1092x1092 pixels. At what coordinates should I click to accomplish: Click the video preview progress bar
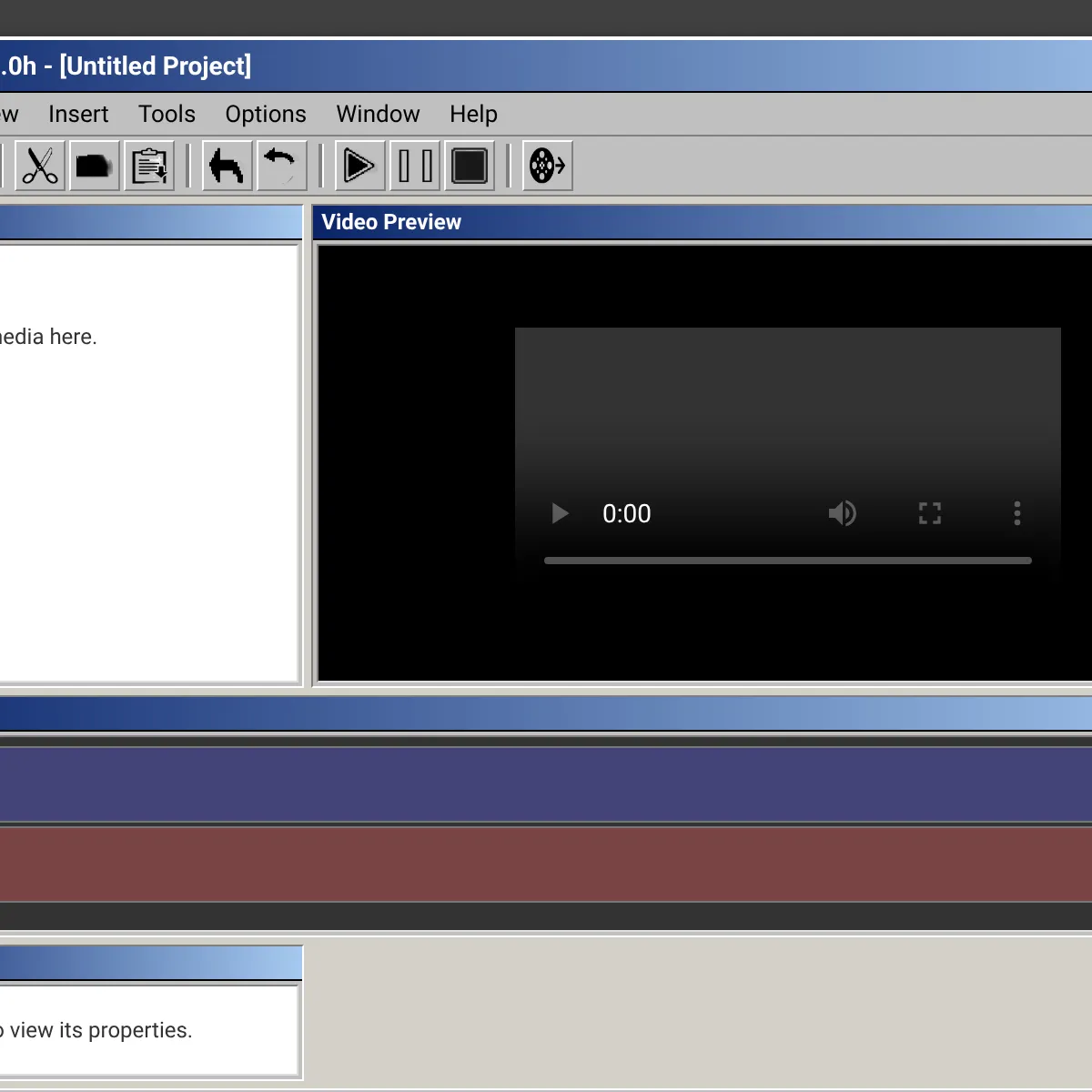(x=788, y=561)
